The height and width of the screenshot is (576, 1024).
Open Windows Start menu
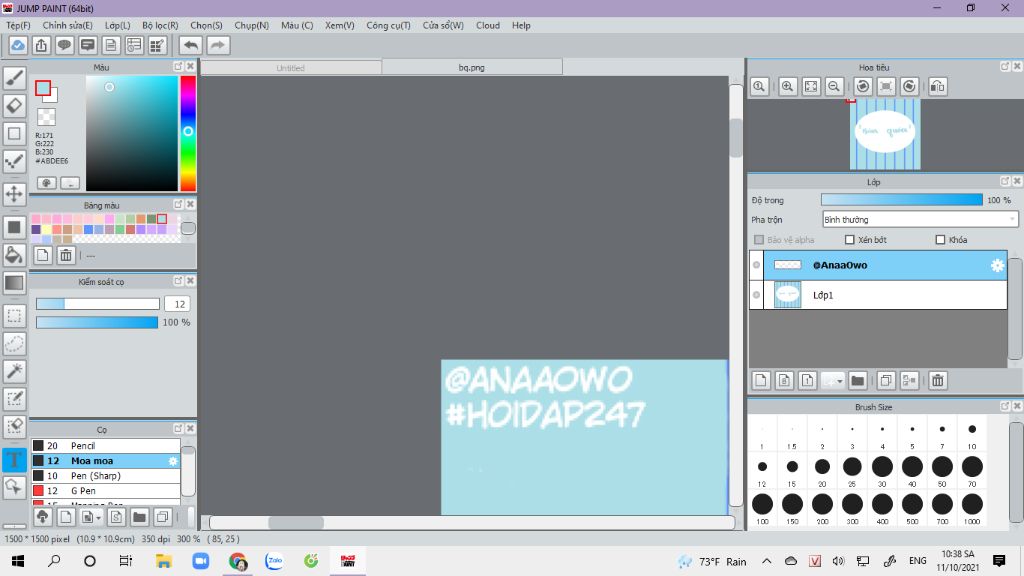pyautogui.click(x=18, y=561)
